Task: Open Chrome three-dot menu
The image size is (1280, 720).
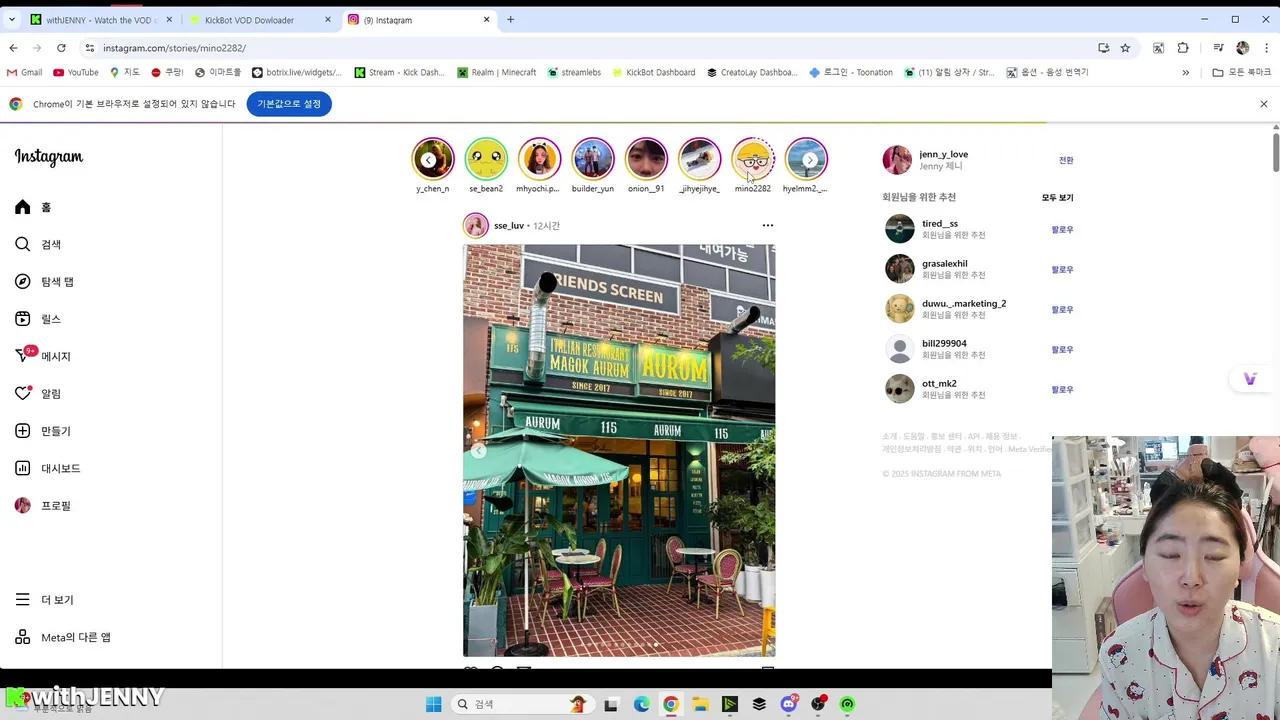Action: [1265, 48]
